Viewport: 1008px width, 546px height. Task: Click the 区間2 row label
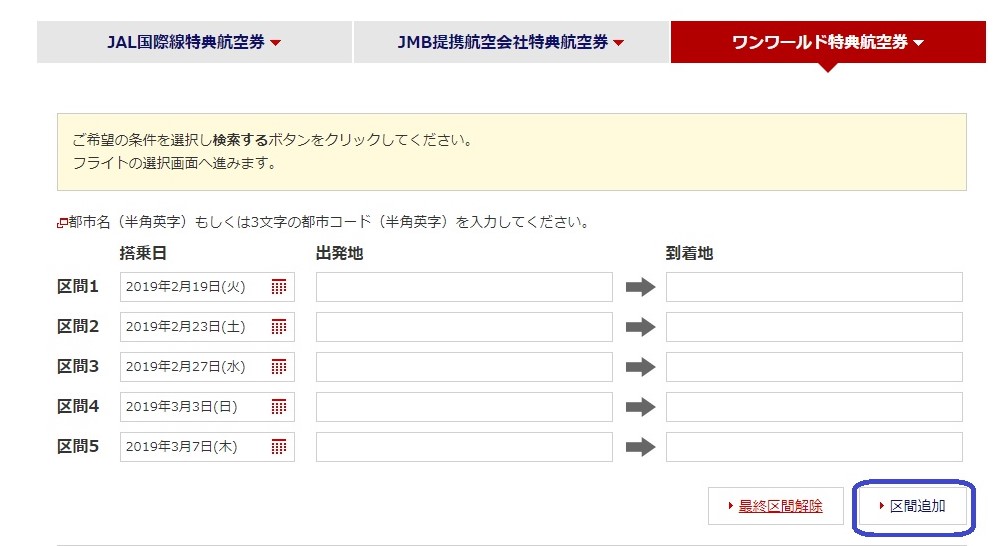[78, 327]
